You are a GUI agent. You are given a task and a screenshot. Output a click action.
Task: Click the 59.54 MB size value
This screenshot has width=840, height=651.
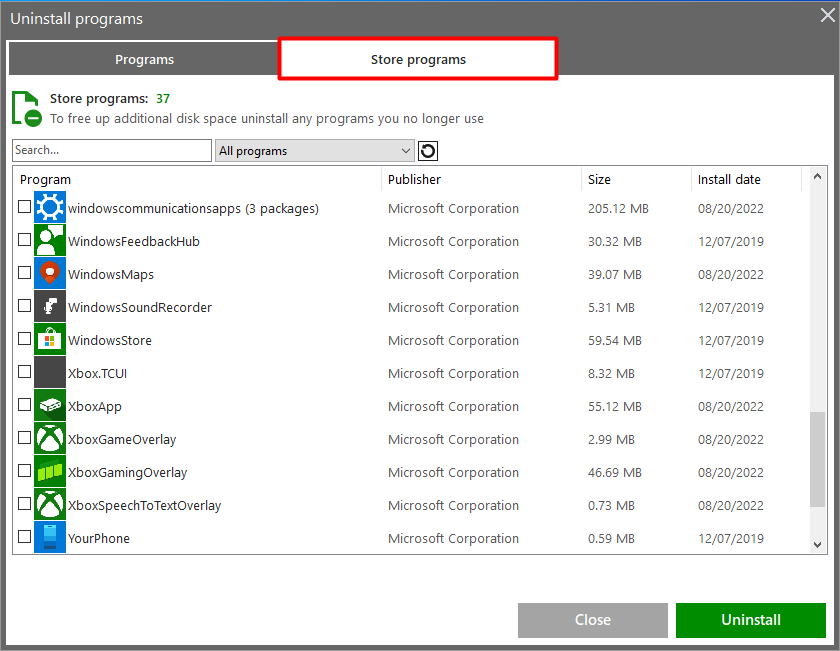[x=614, y=341]
